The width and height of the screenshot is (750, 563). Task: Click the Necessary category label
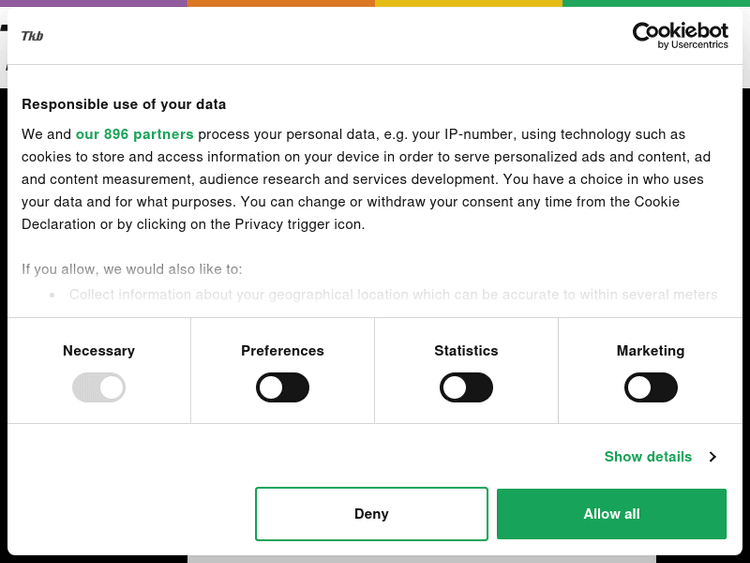[98, 351]
